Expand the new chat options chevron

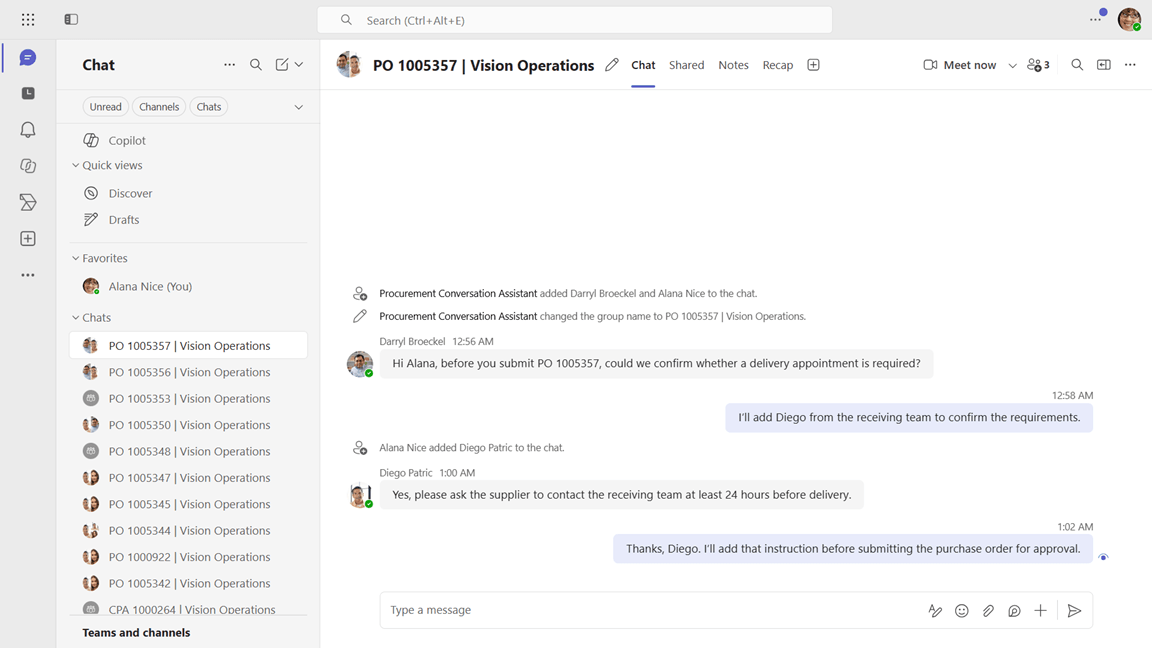pos(299,65)
